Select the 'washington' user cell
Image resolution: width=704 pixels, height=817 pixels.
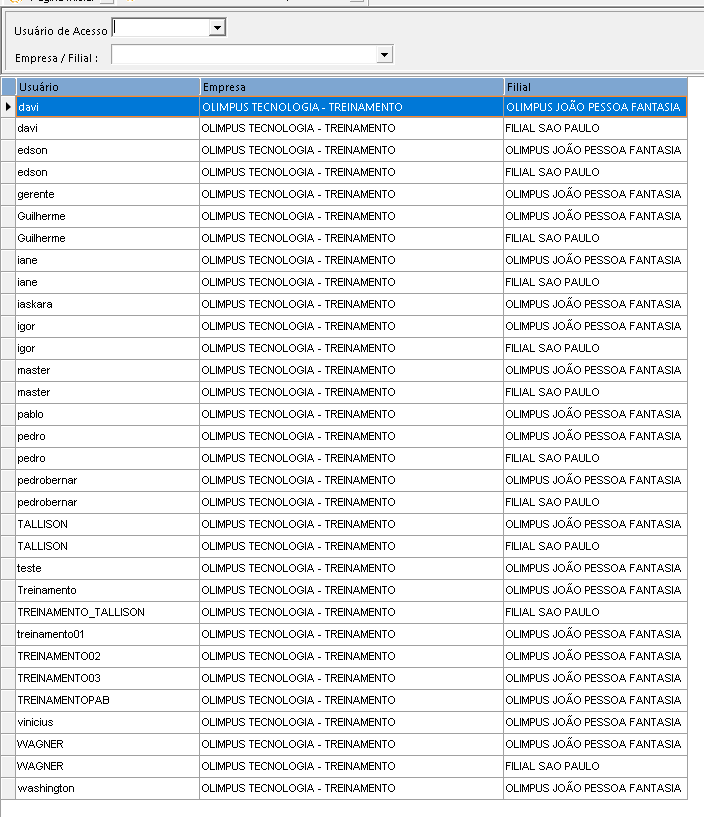[108, 788]
